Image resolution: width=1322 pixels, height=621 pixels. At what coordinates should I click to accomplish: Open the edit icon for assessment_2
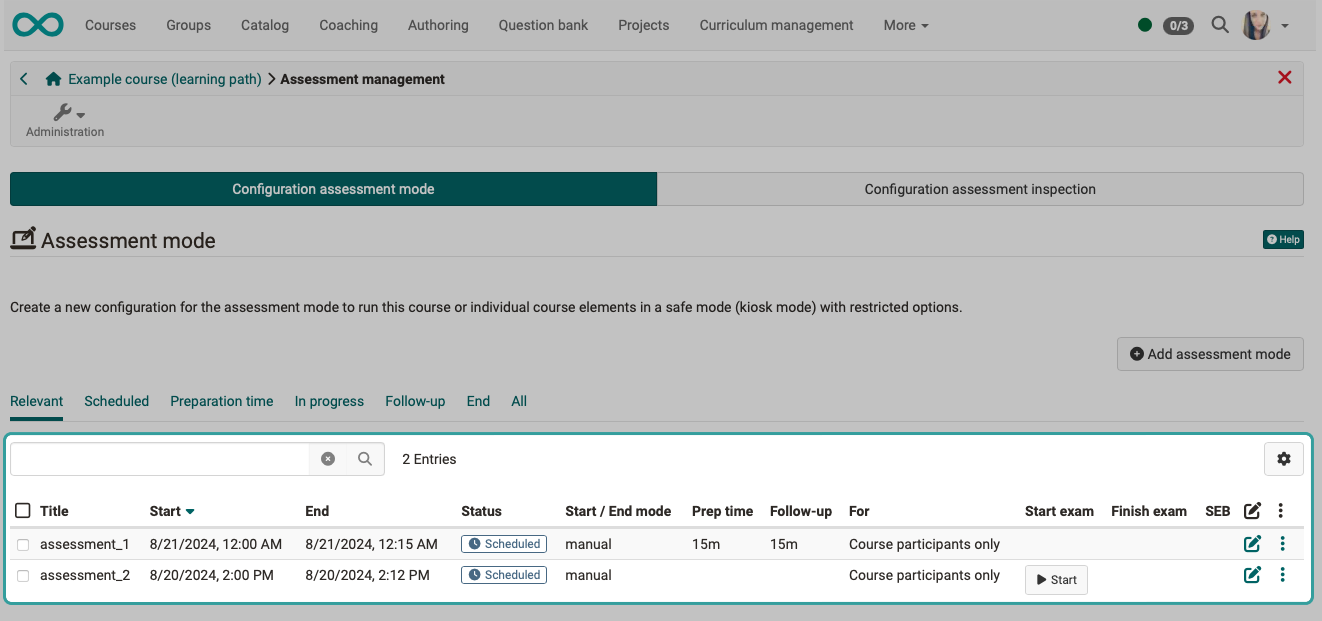tap(1252, 574)
